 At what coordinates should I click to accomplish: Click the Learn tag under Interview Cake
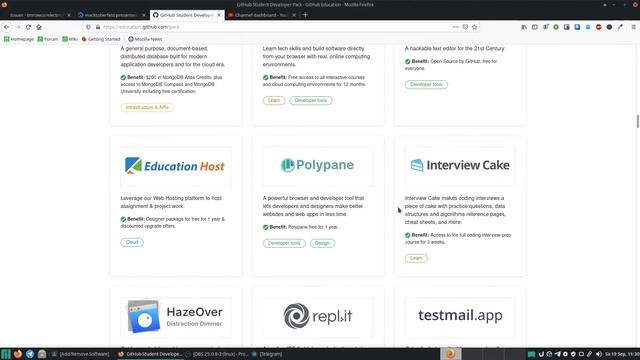coord(416,258)
